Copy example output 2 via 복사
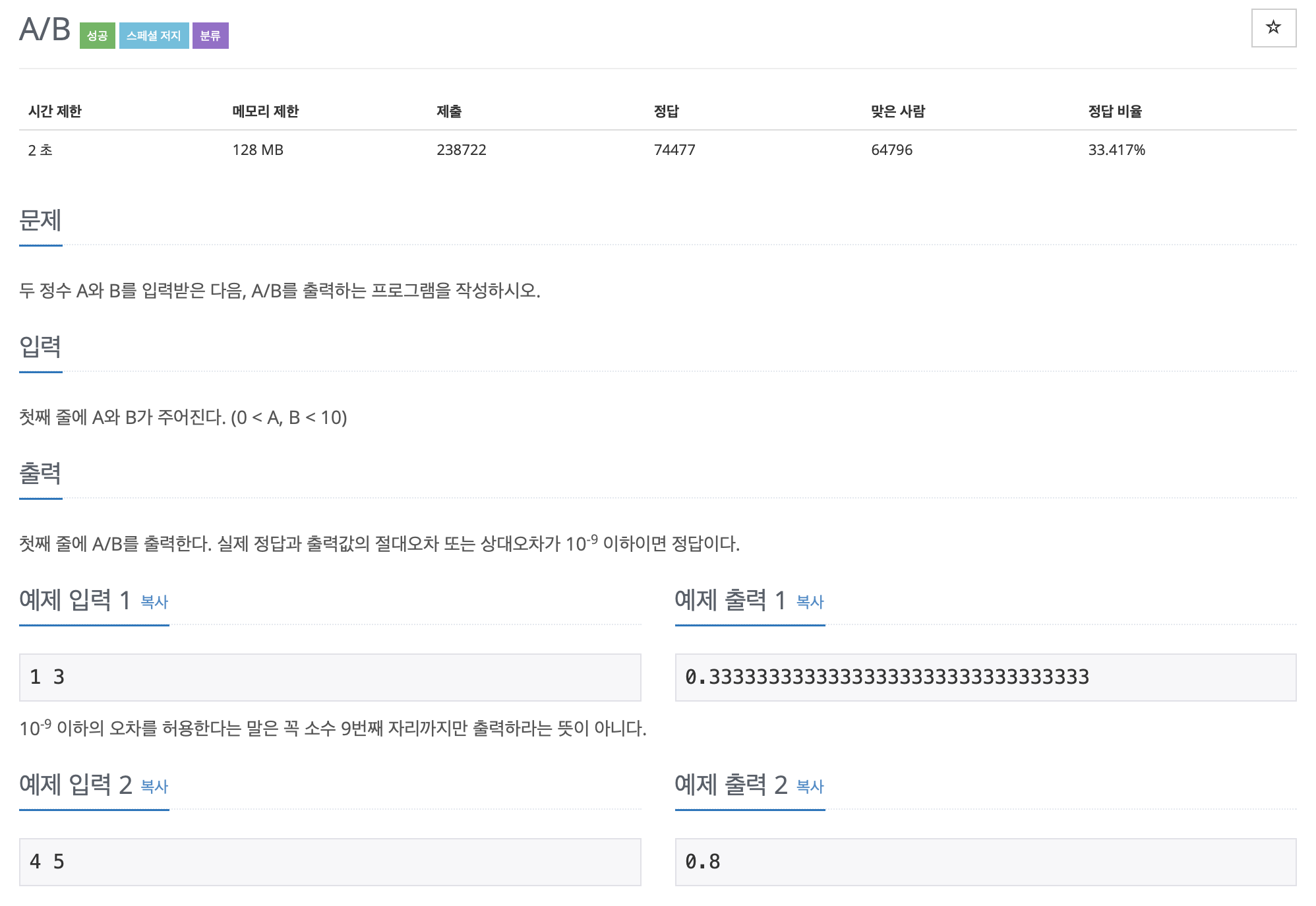Image resolution: width=1316 pixels, height=906 pixels. pos(810,786)
